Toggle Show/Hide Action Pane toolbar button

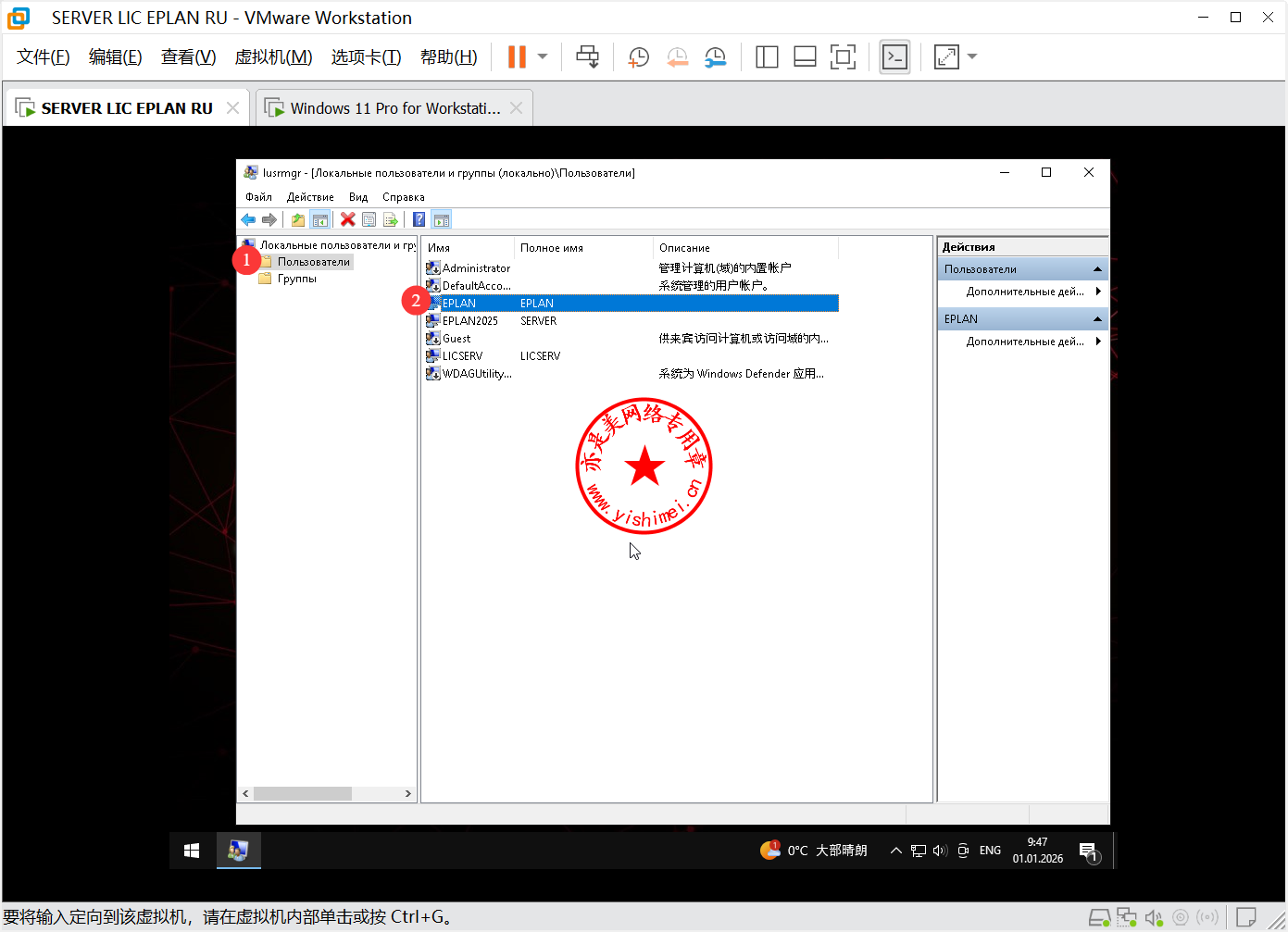pyautogui.click(x=442, y=219)
